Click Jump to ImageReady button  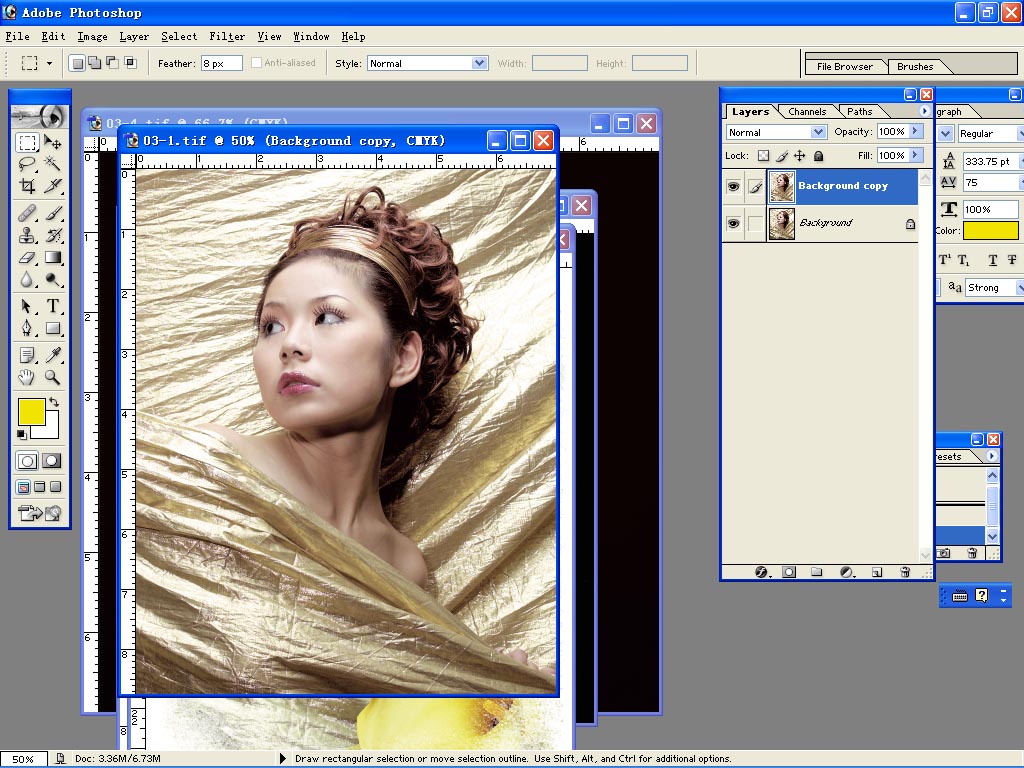pyautogui.click(x=40, y=513)
